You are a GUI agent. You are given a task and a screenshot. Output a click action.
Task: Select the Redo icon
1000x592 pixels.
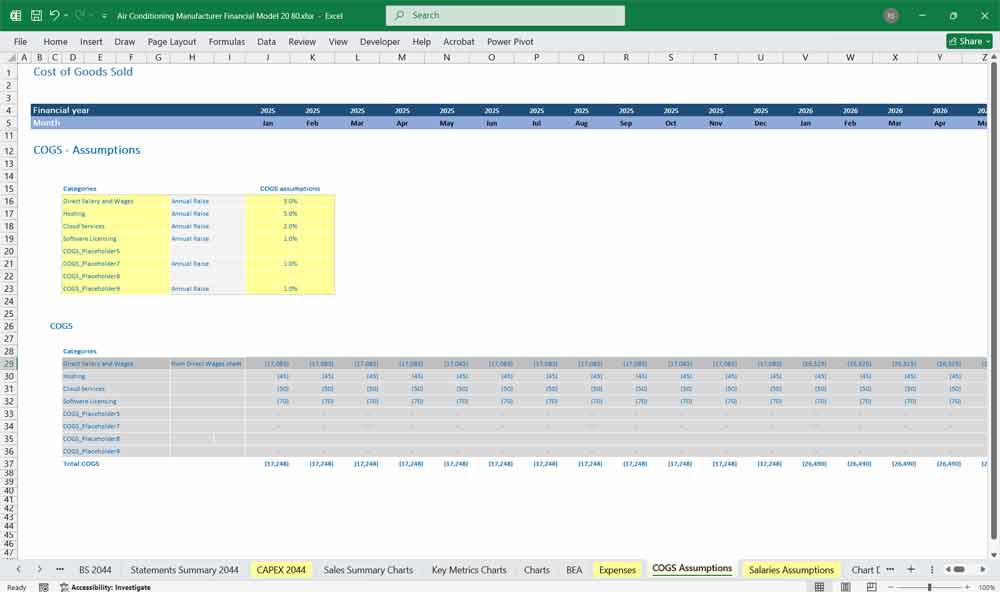79,15
